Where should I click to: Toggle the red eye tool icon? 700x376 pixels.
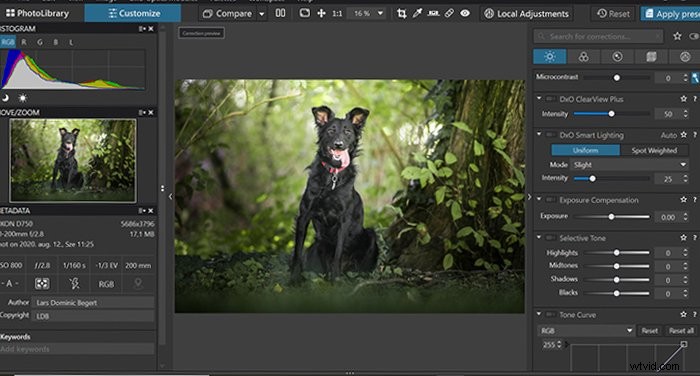(x=465, y=13)
